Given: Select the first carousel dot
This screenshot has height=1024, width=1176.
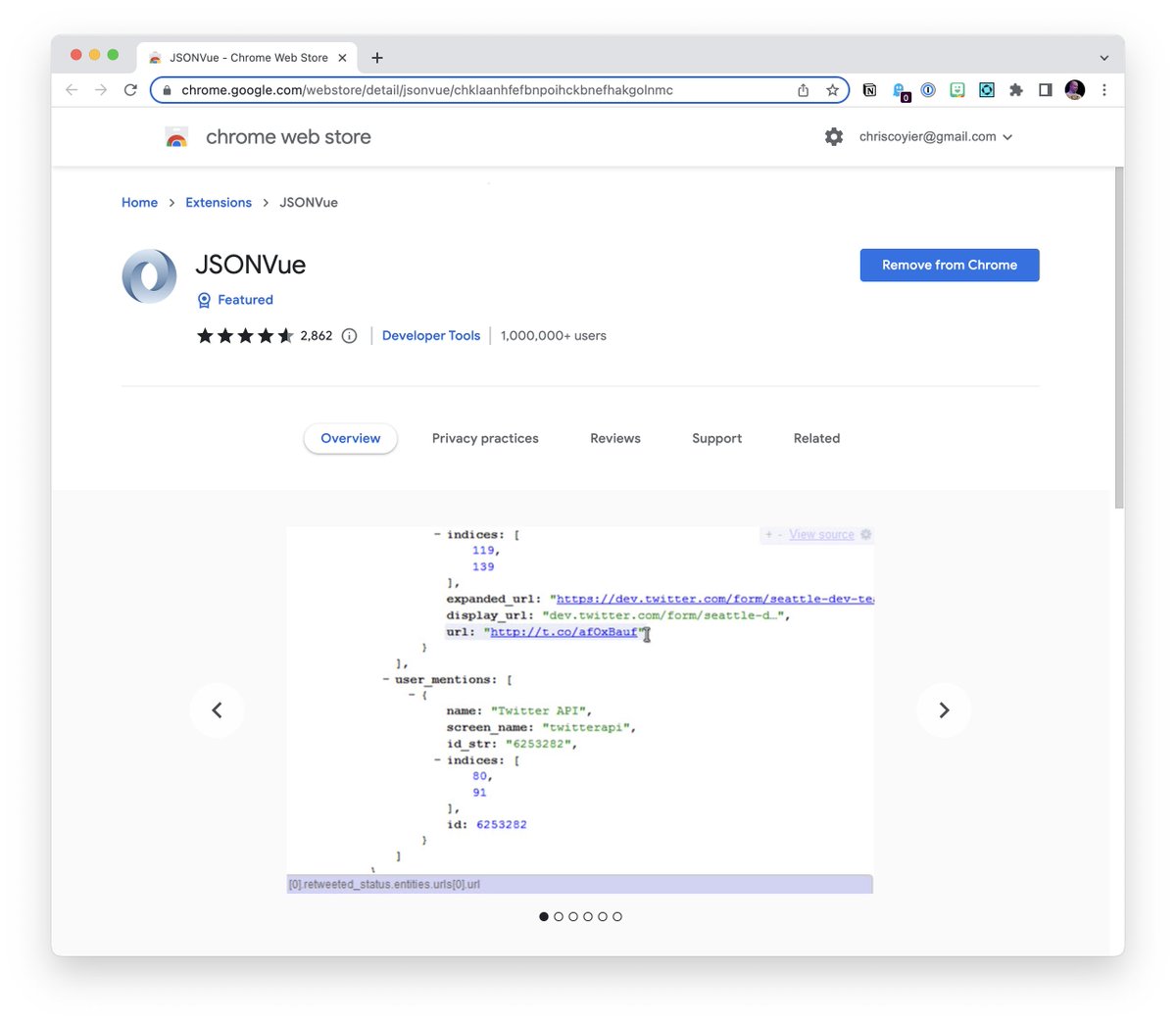Looking at the screenshot, I should click(x=544, y=916).
